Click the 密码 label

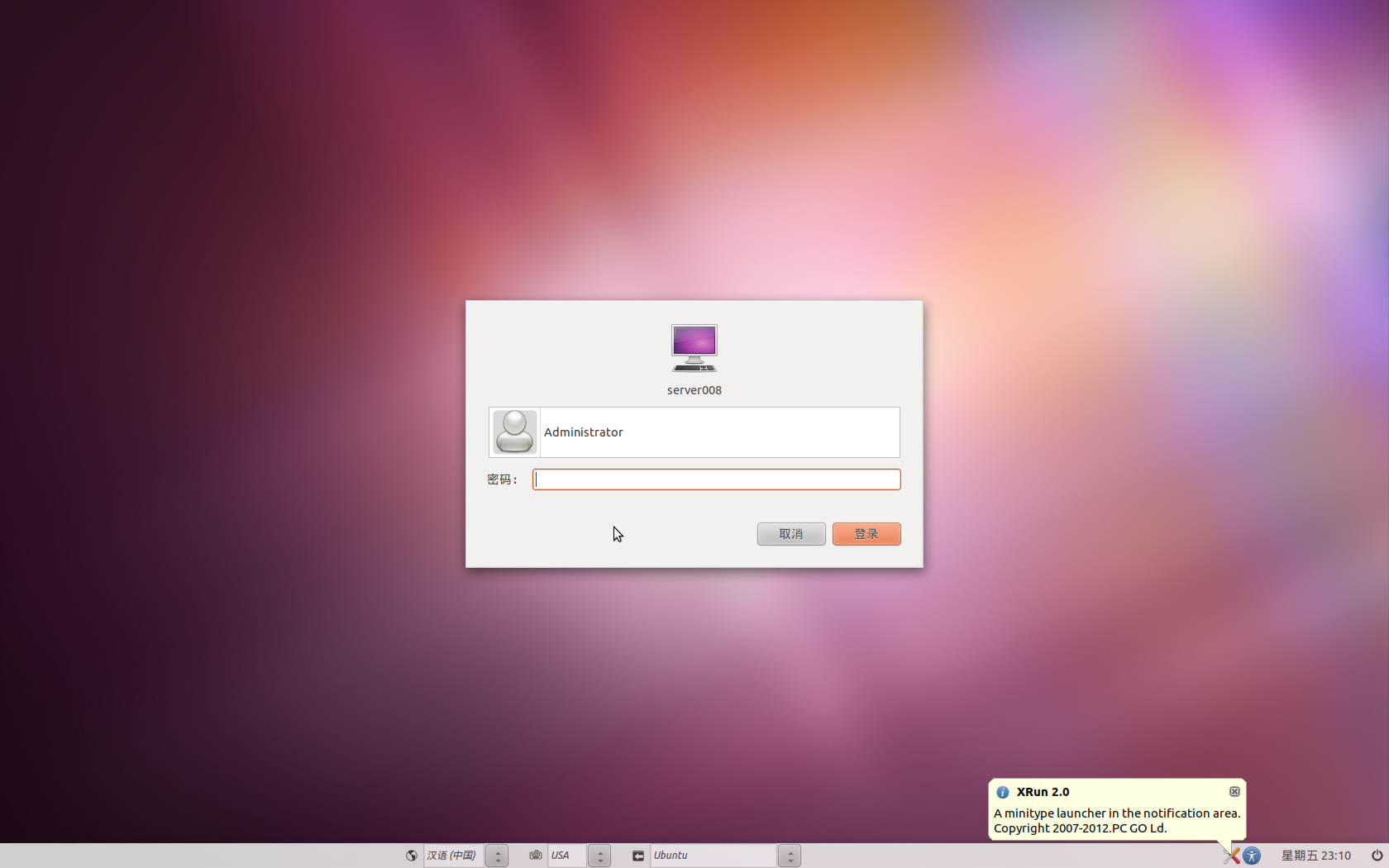click(x=502, y=479)
